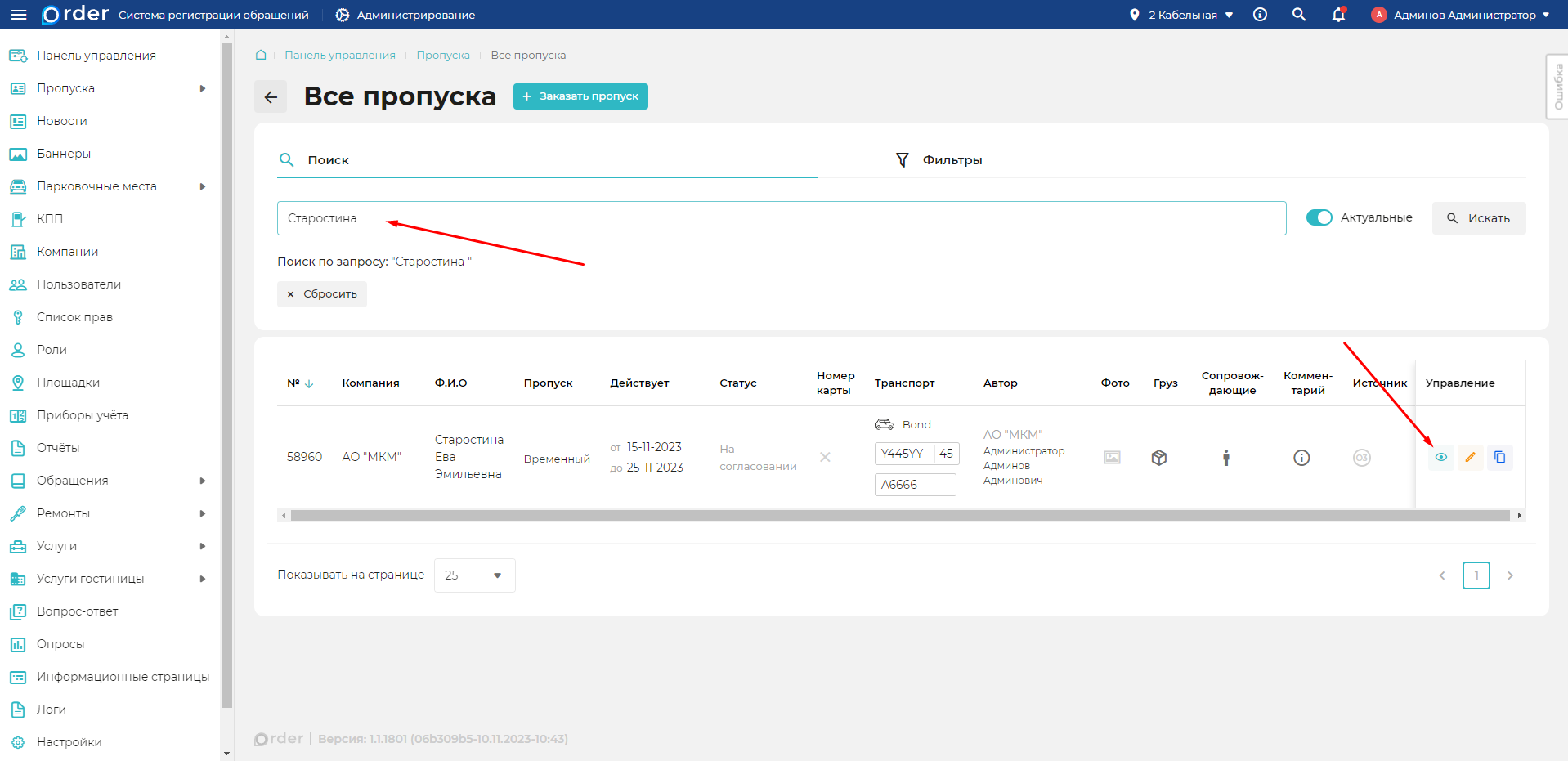Image resolution: width=1568 pixels, height=761 pixels.
Task: Click the copy pass icon
Action: pyautogui.click(x=1499, y=458)
